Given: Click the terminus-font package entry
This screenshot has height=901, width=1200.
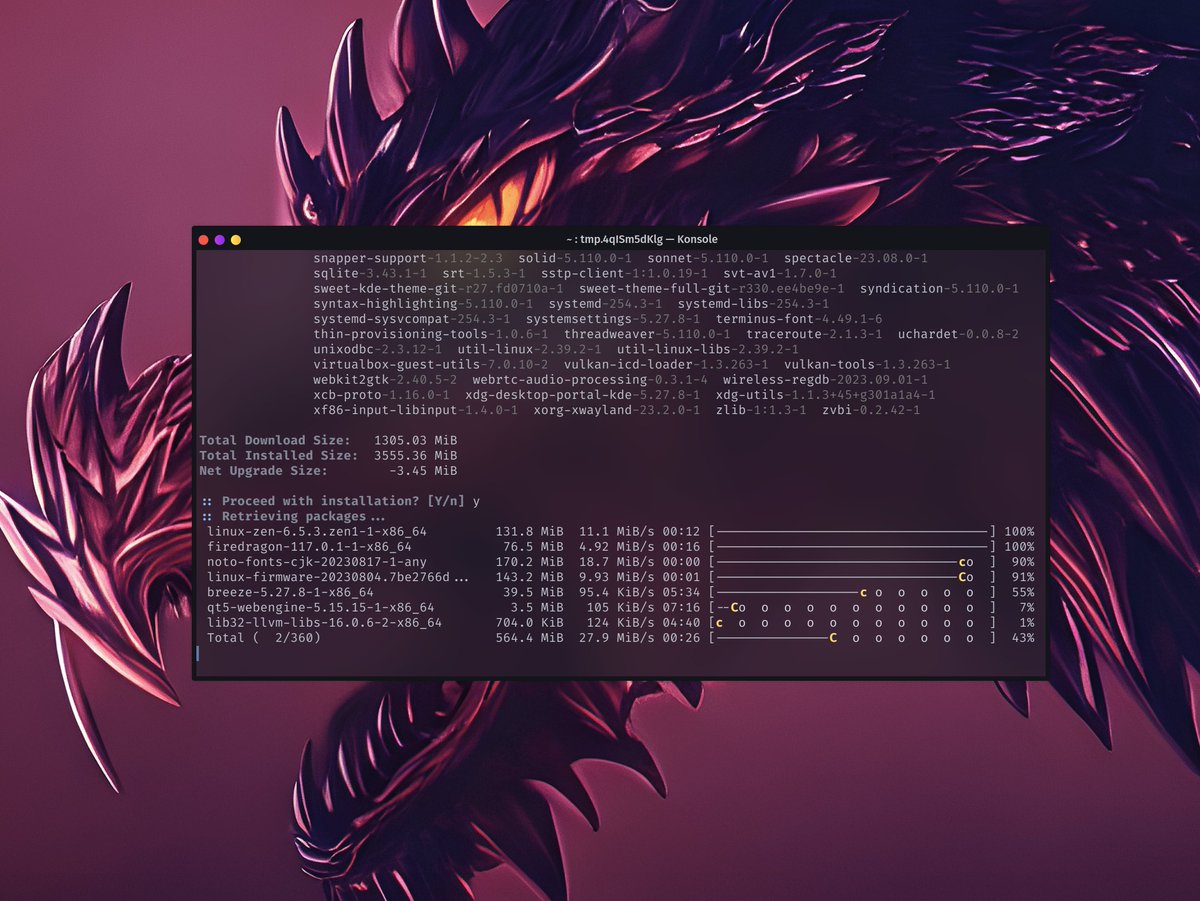Looking at the screenshot, I should pyautogui.click(x=799, y=319).
